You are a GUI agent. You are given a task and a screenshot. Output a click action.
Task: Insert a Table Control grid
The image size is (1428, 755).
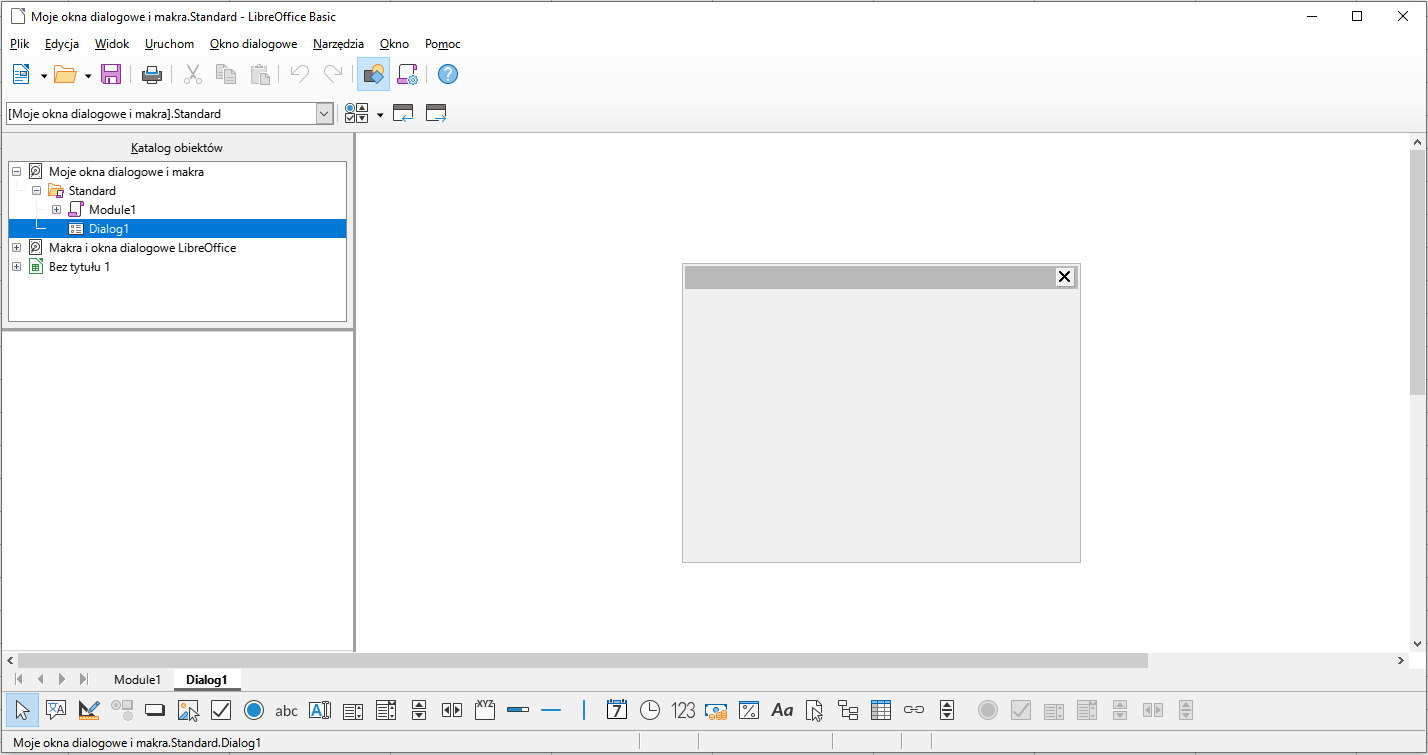[x=881, y=710]
